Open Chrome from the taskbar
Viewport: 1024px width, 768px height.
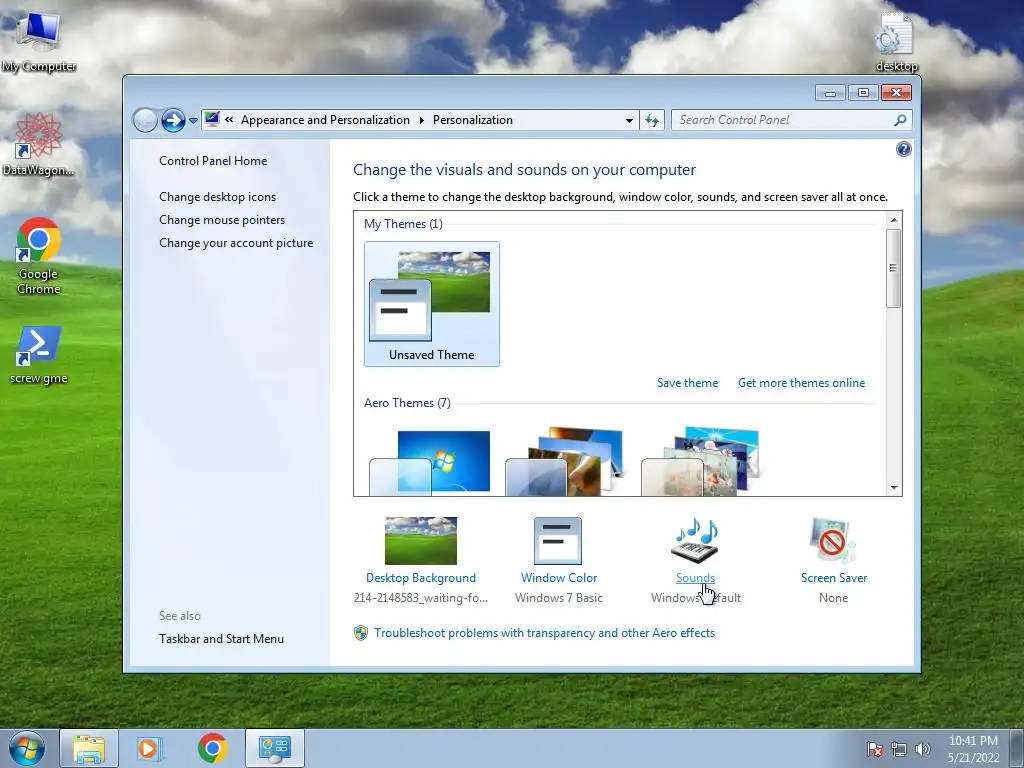pyautogui.click(x=212, y=748)
